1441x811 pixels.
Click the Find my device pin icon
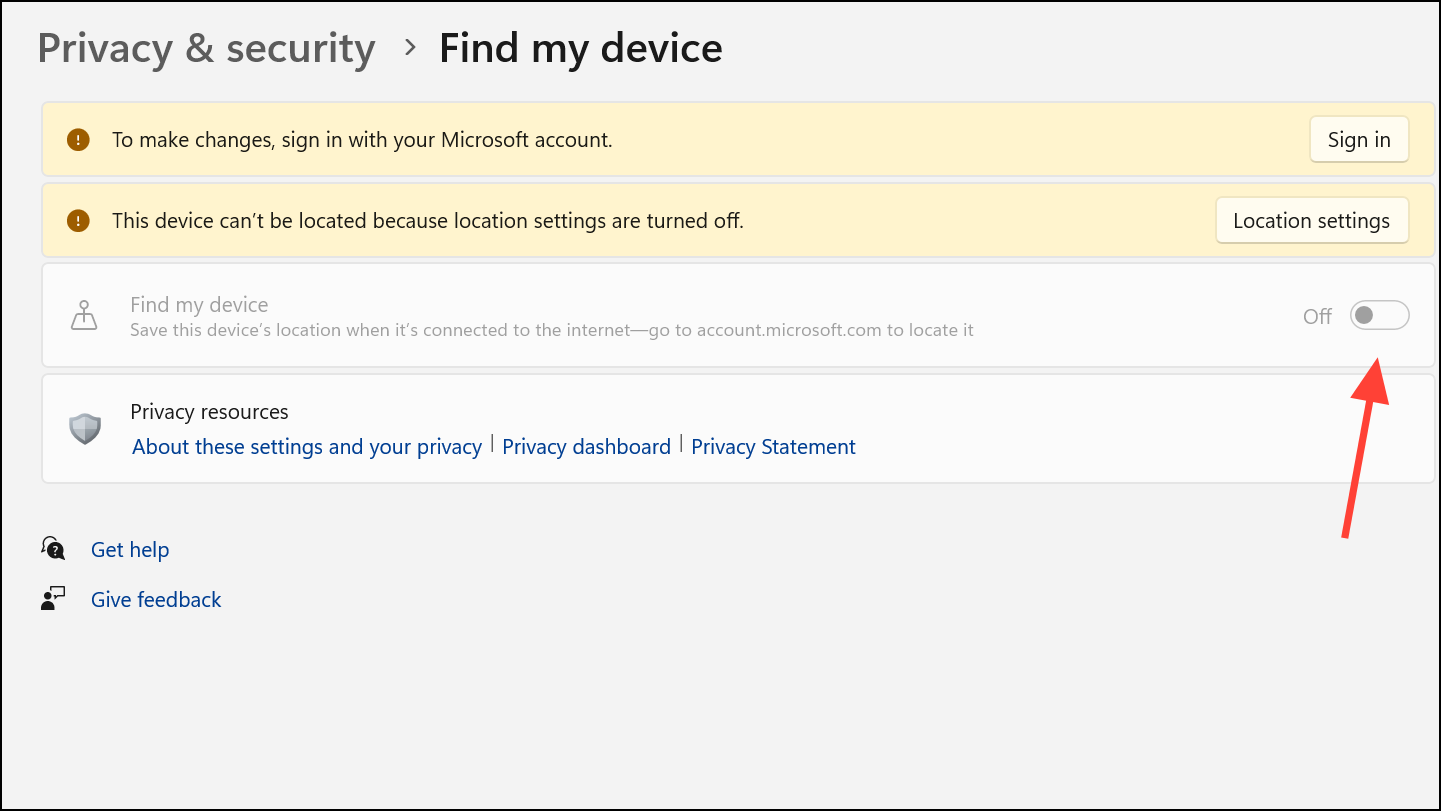point(84,316)
